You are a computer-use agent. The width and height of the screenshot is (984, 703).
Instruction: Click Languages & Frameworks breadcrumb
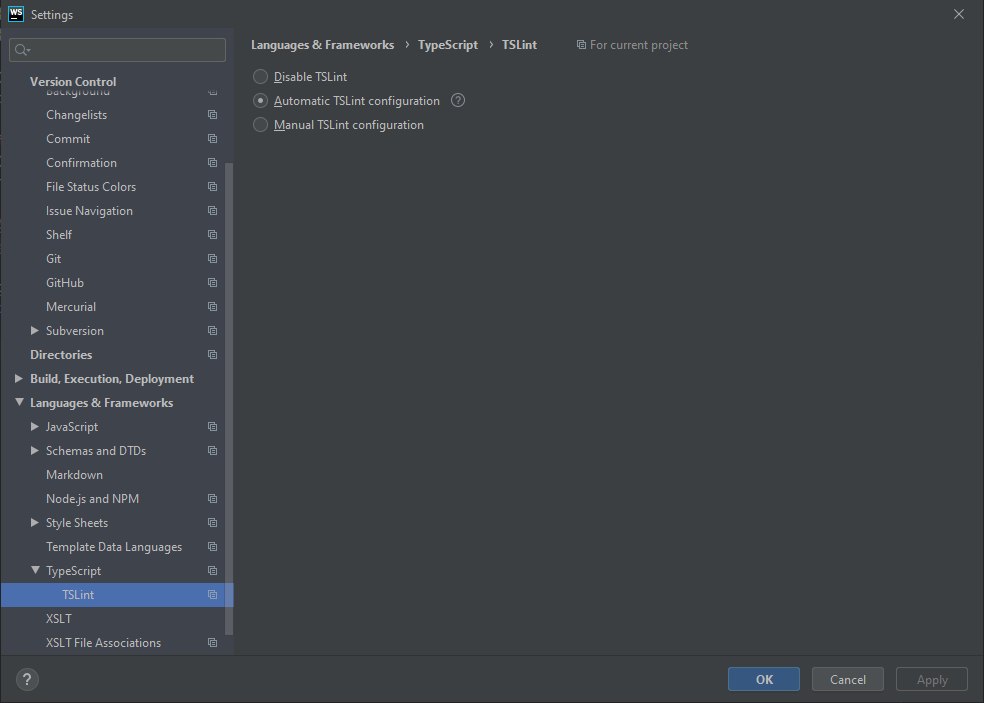pyautogui.click(x=323, y=45)
